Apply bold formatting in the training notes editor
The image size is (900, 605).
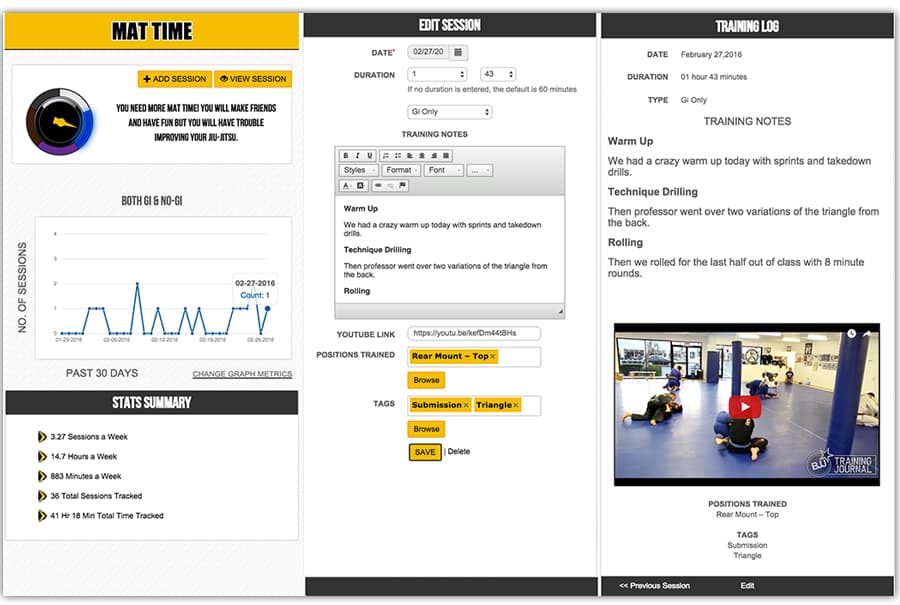(345, 155)
